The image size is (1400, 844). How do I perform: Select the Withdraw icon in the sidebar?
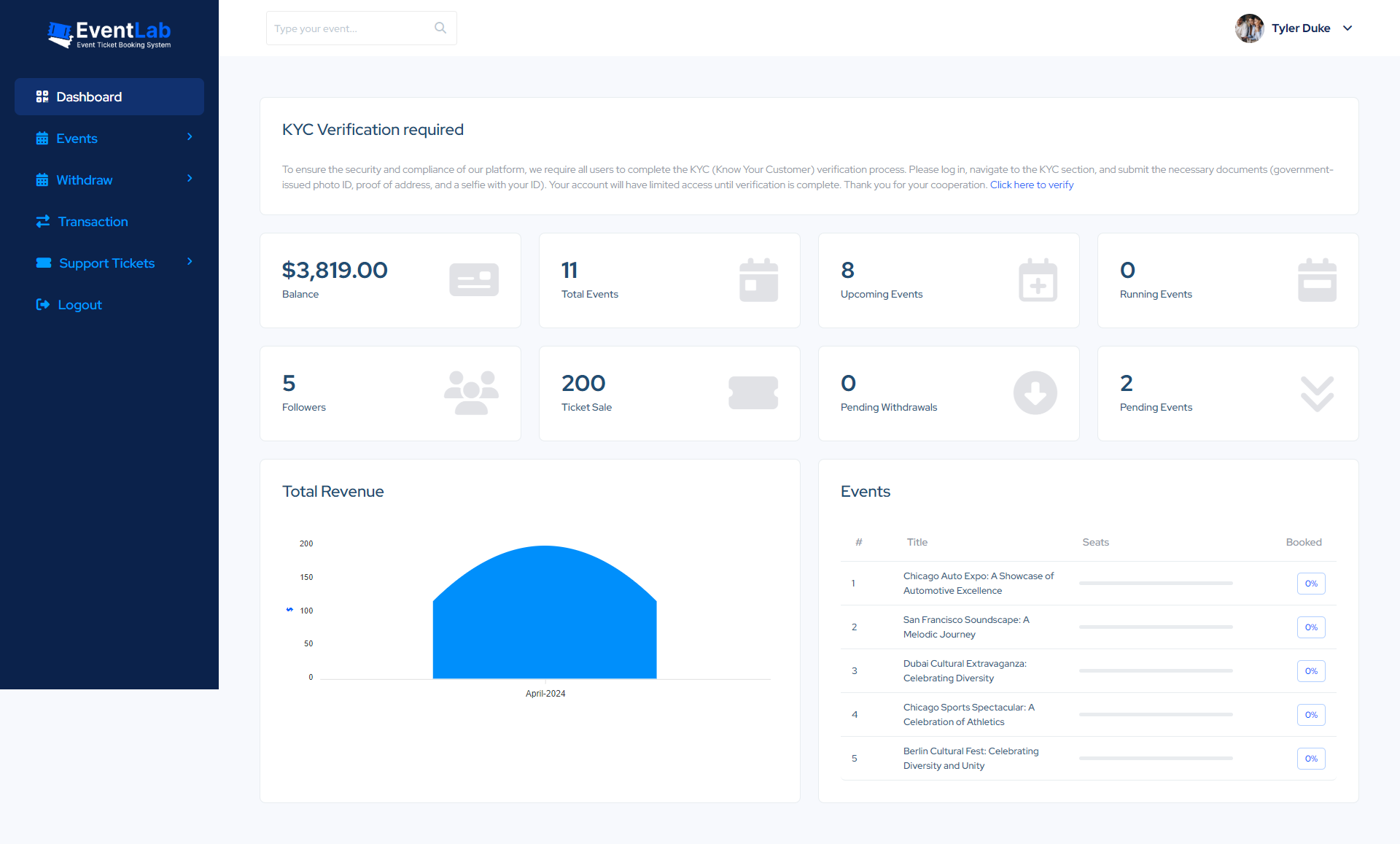(42, 179)
